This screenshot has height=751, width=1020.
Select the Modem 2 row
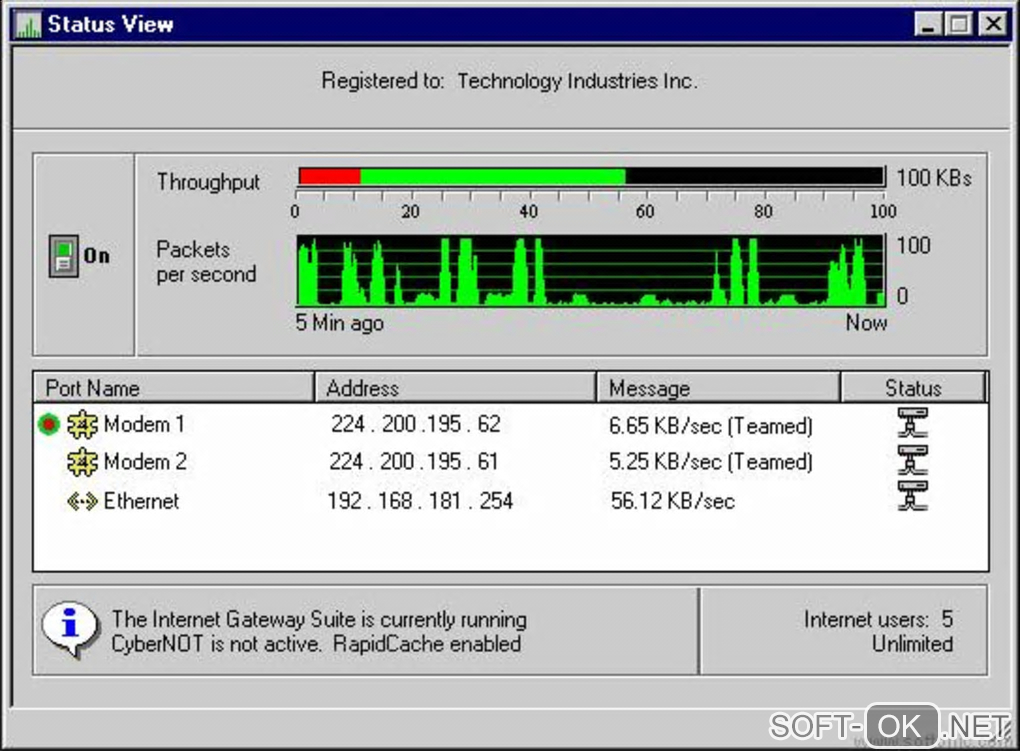511,462
